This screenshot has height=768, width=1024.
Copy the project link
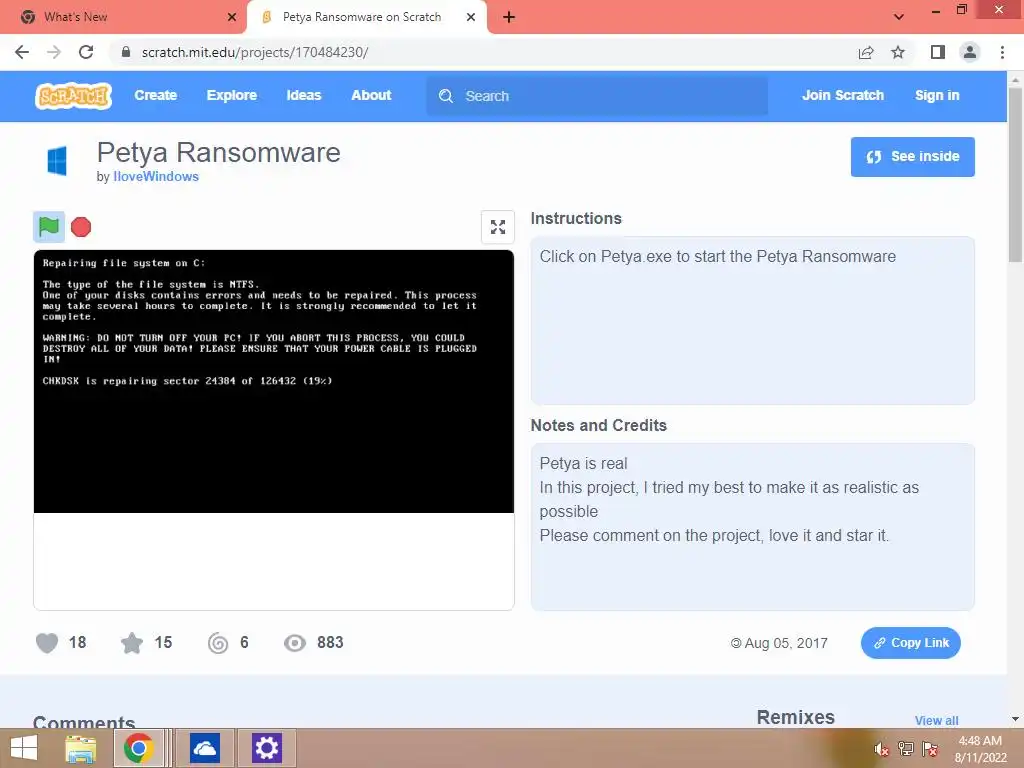click(910, 643)
